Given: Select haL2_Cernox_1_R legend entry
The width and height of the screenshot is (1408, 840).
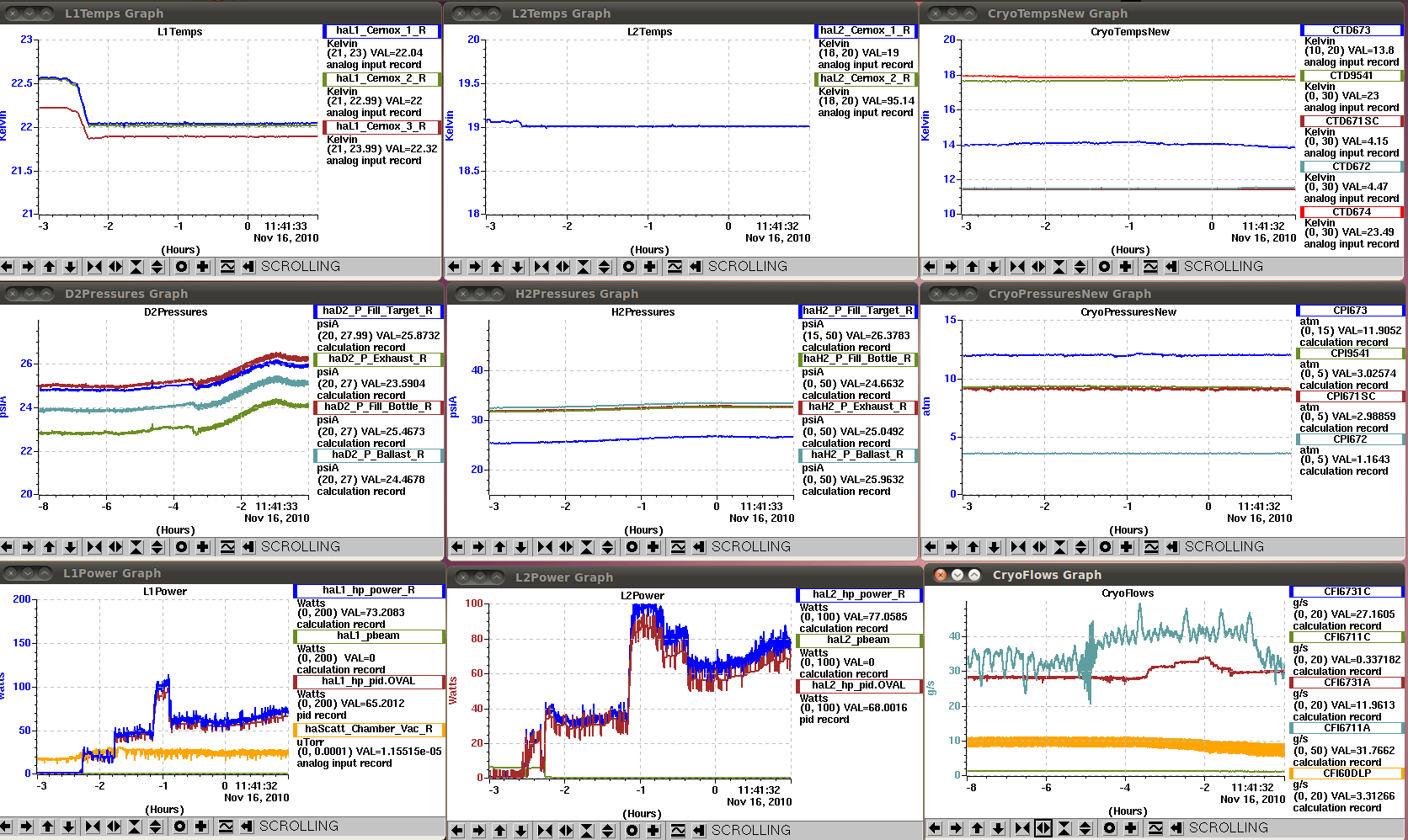Looking at the screenshot, I should pos(866,30).
